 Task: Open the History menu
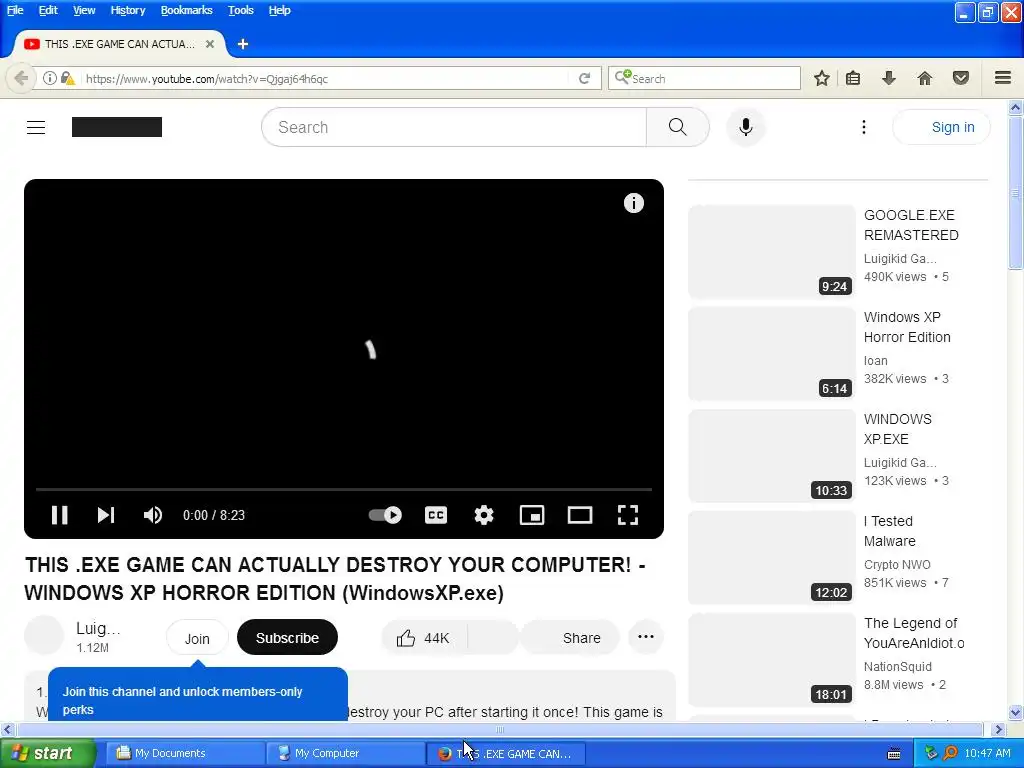coord(127,10)
